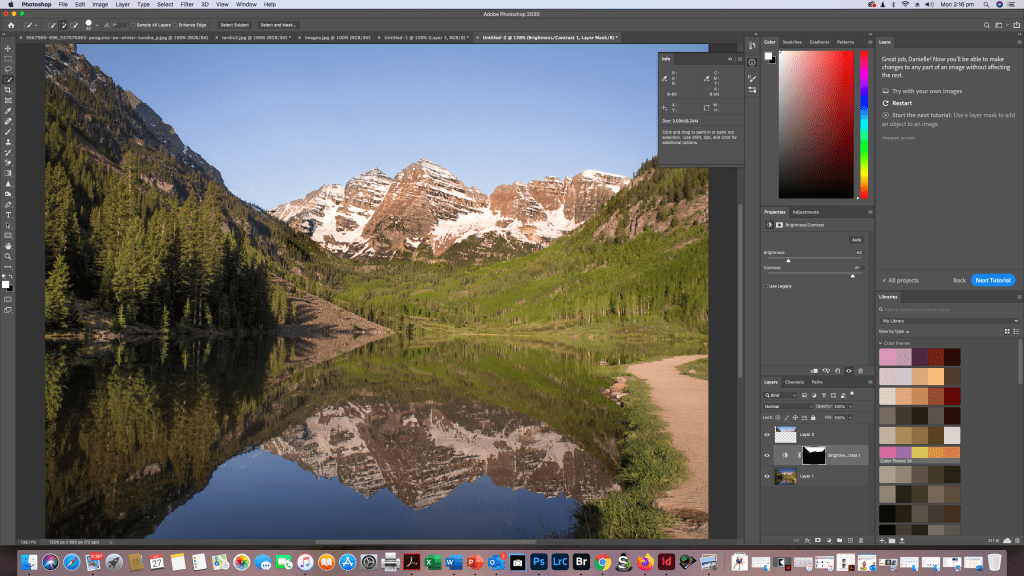
Task: Expand the View by type dropdown
Action: 893,331
